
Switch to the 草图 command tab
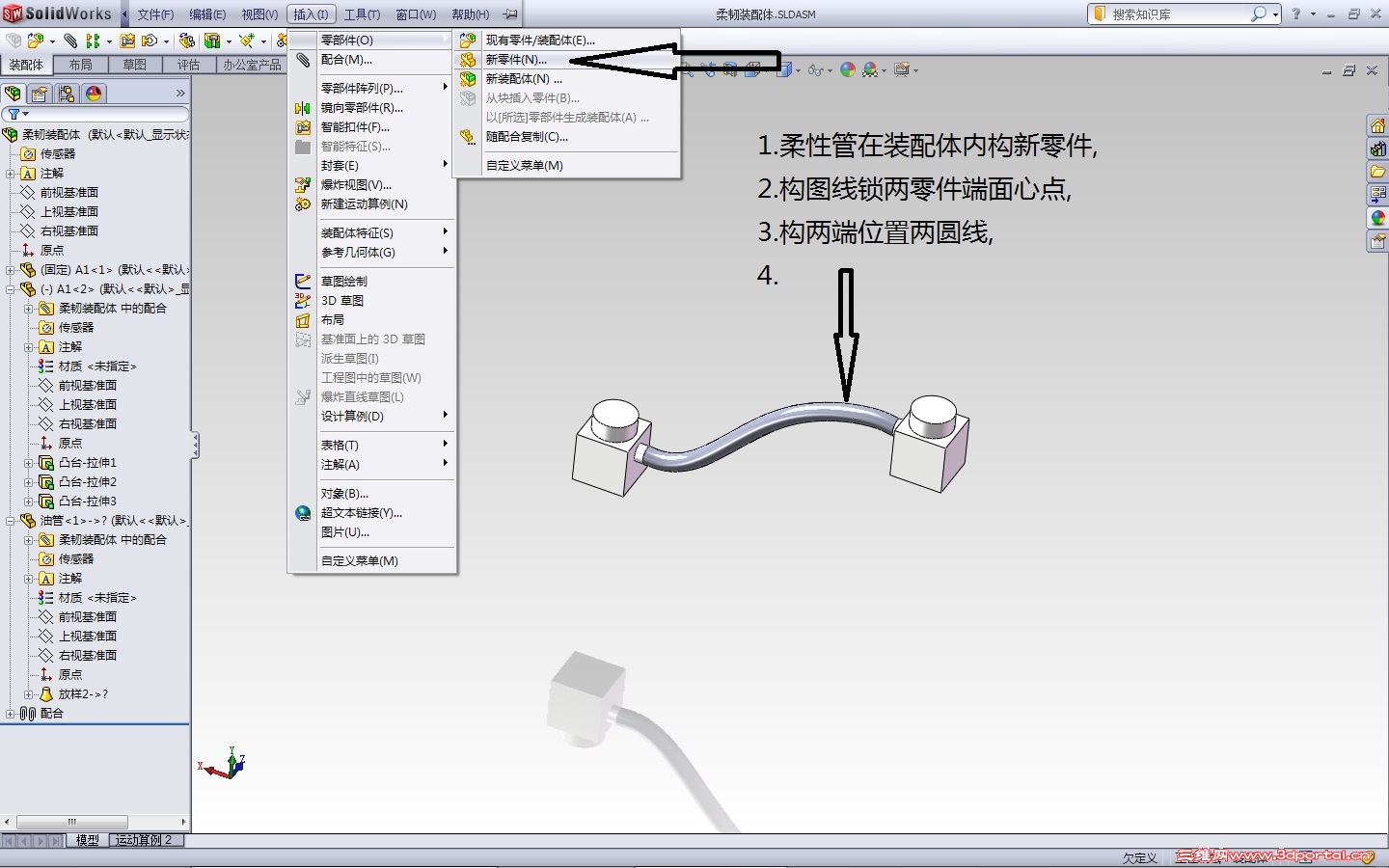[135, 65]
